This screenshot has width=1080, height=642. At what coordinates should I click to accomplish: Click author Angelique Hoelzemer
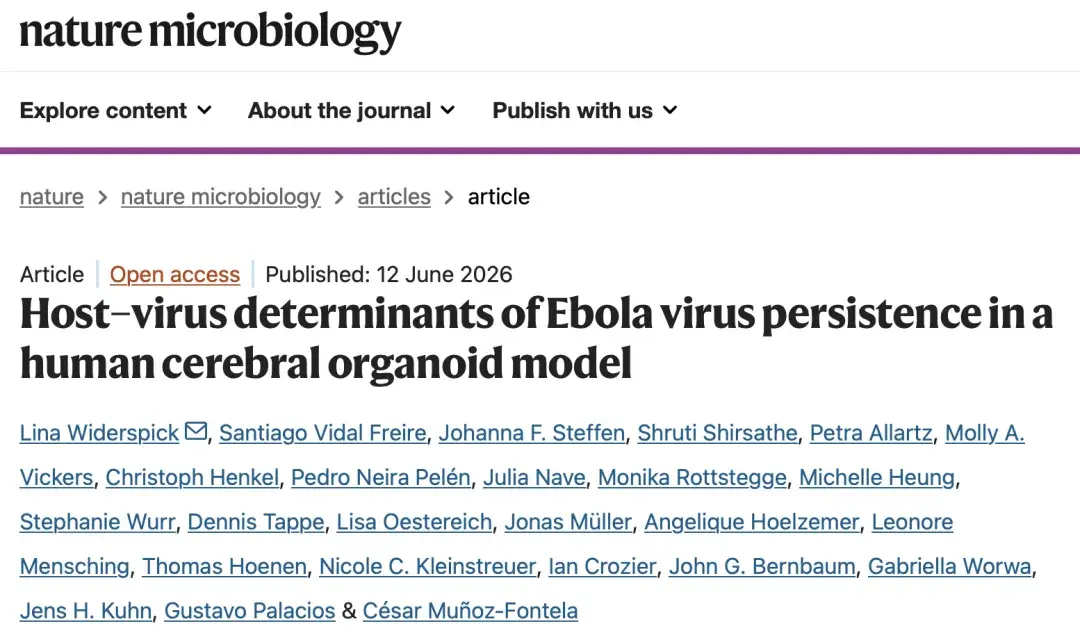(751, 522)
